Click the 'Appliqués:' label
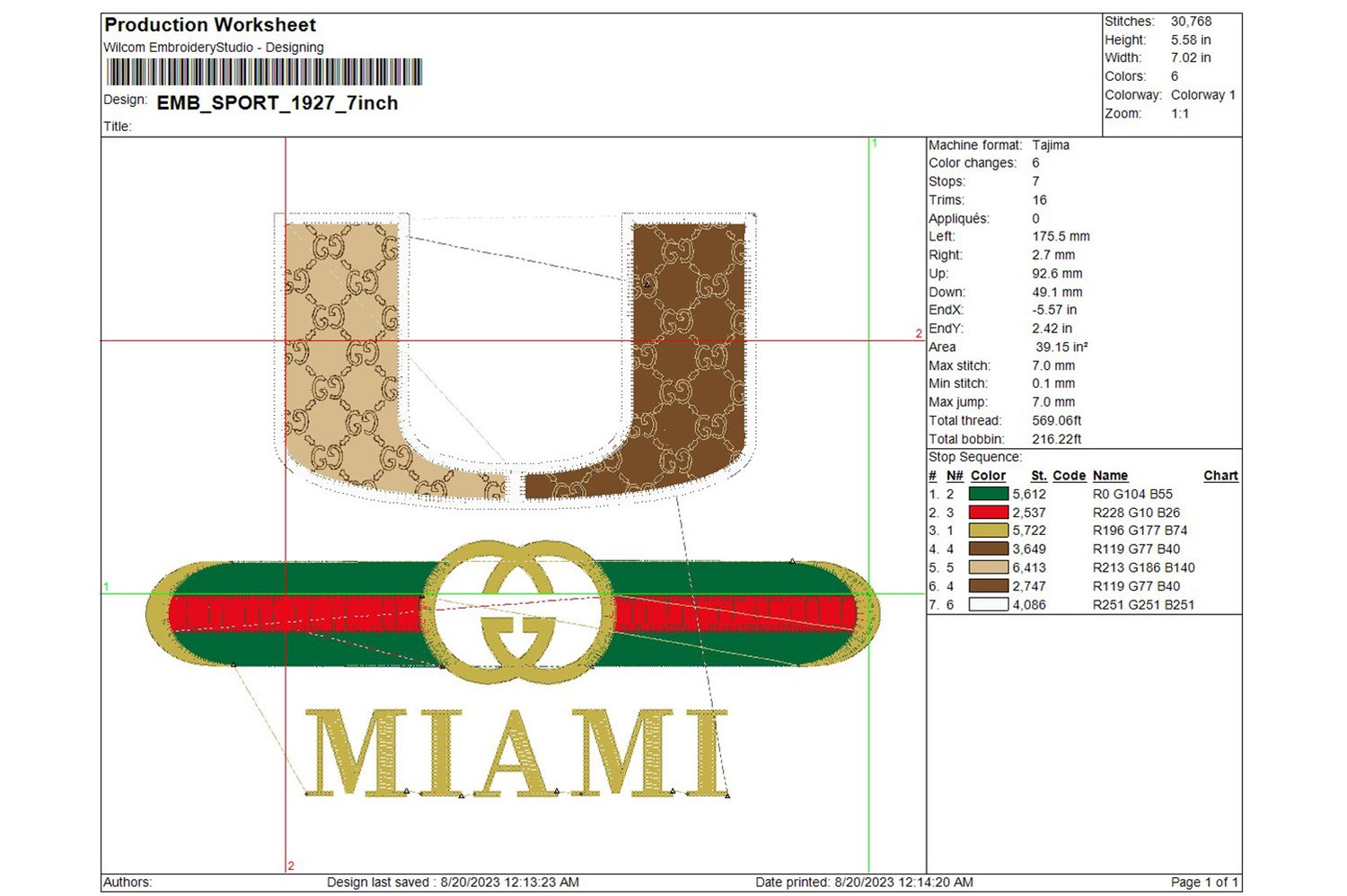 coord(958,218)
